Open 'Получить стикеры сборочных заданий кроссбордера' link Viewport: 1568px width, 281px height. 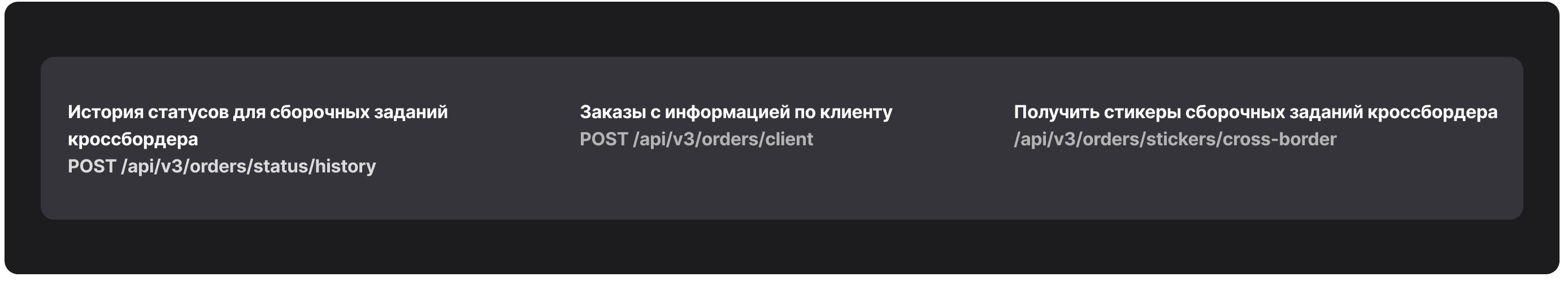click(1255, 112)
